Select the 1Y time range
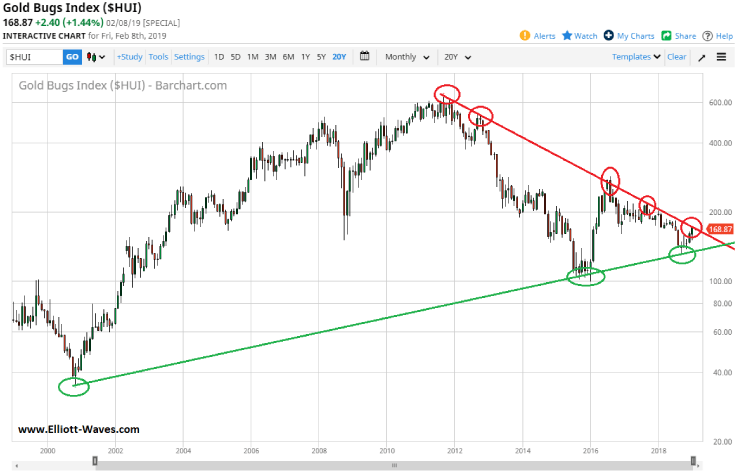Viewport: 735px width, 472px height. click(x=305, y=57)
